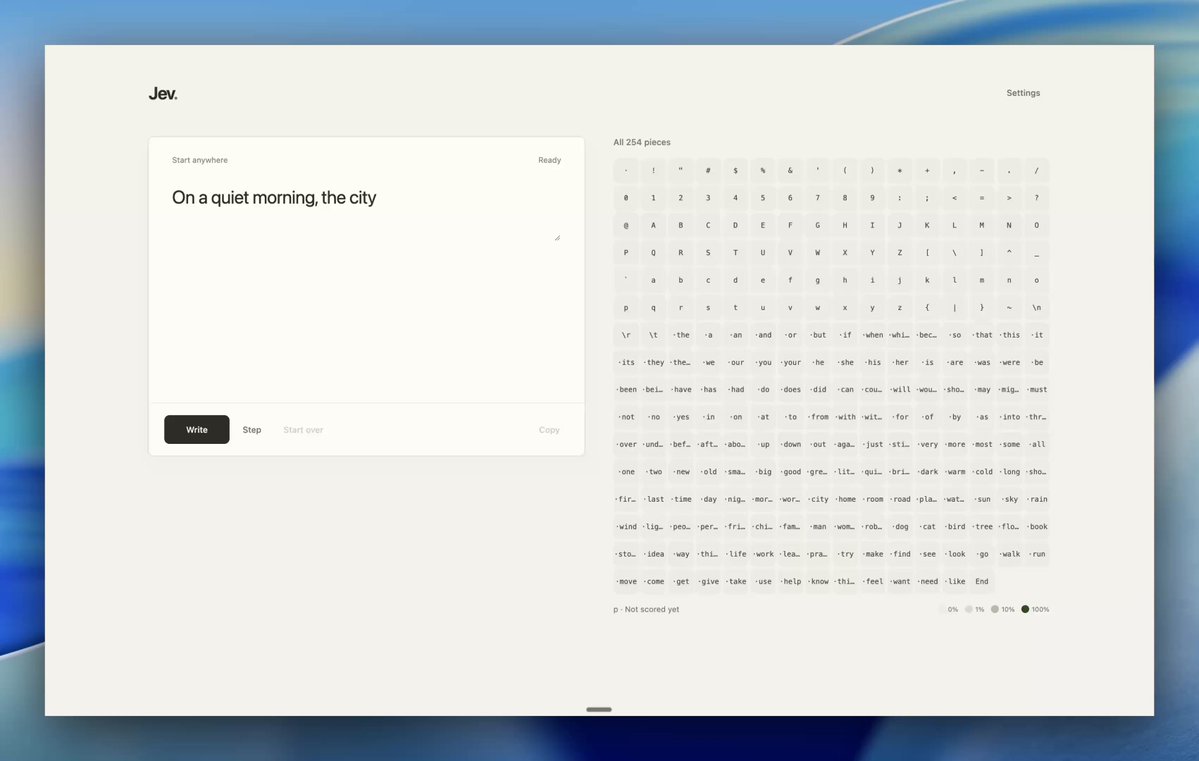The image size is (1199, 761).
Task: Choose the '\r' piece
Action: point(626,335)
